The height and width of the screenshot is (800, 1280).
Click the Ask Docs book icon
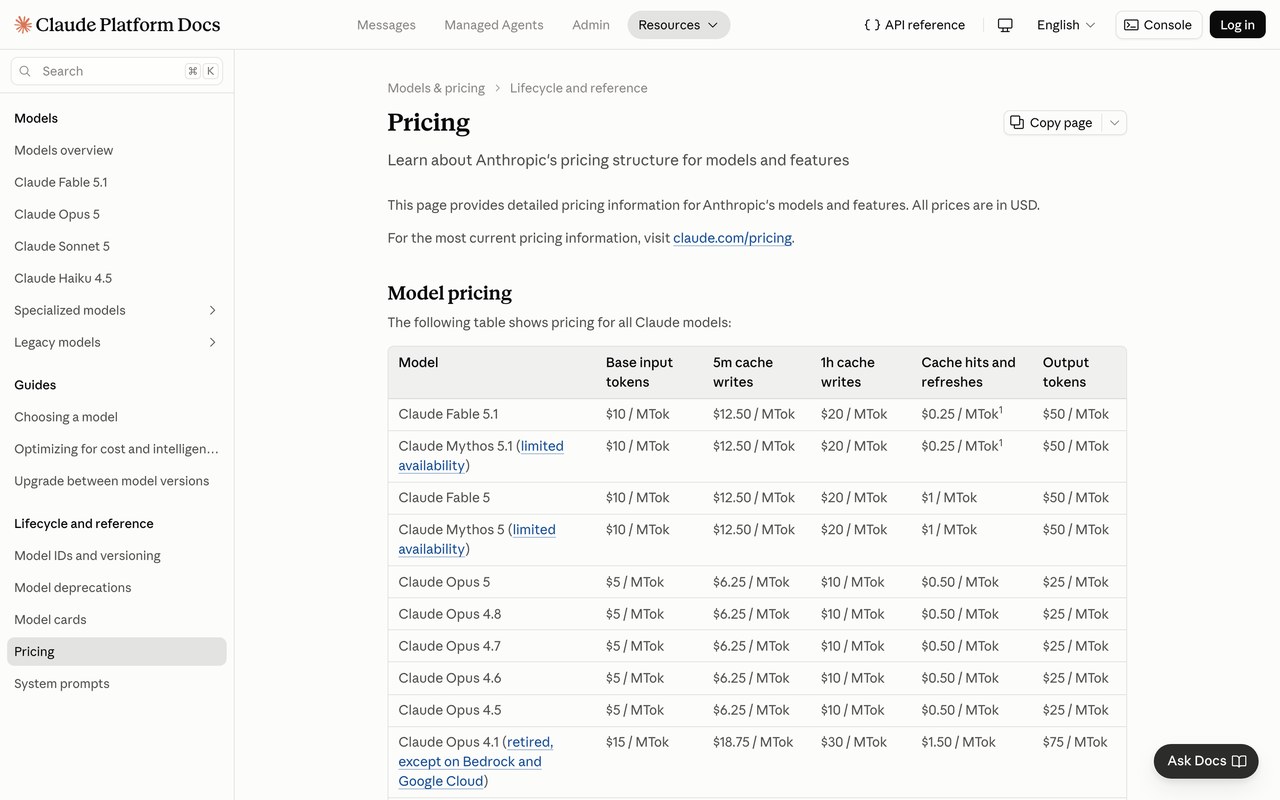click(1239, 761)
